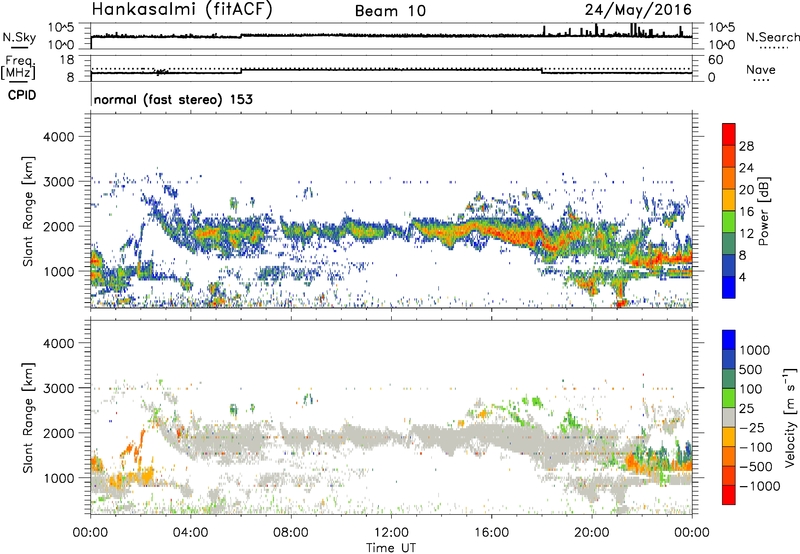
Task: Click the '60' Nave axis value
Action: (x=716, y=60)
